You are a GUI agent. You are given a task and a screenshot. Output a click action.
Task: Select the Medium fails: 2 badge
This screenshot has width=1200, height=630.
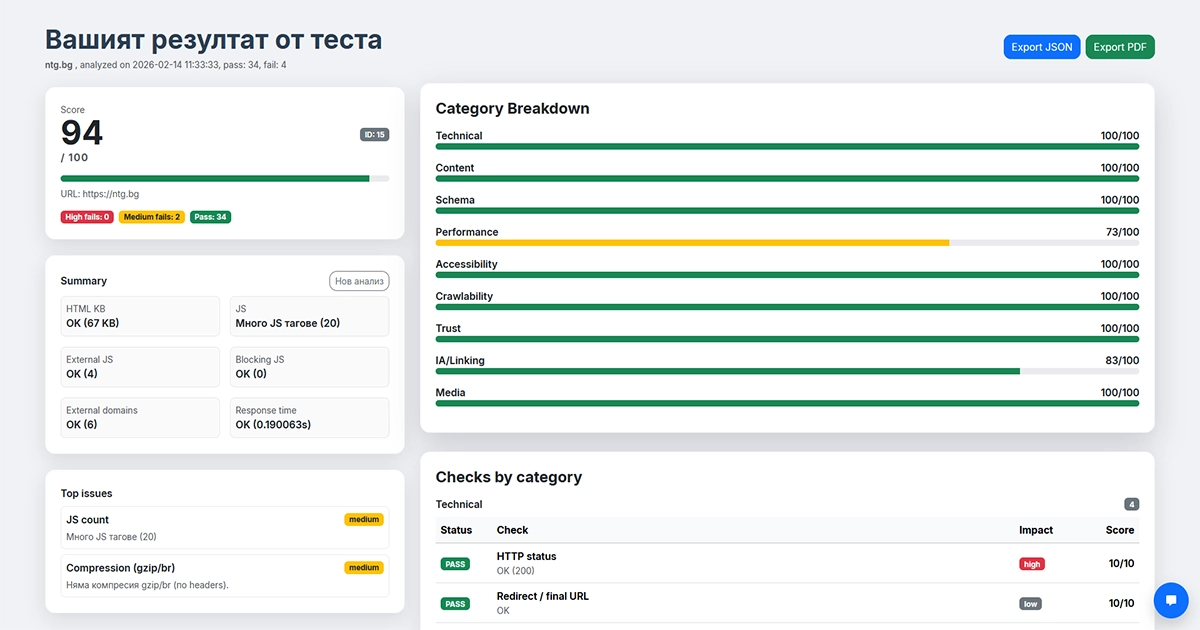(151, 217)
